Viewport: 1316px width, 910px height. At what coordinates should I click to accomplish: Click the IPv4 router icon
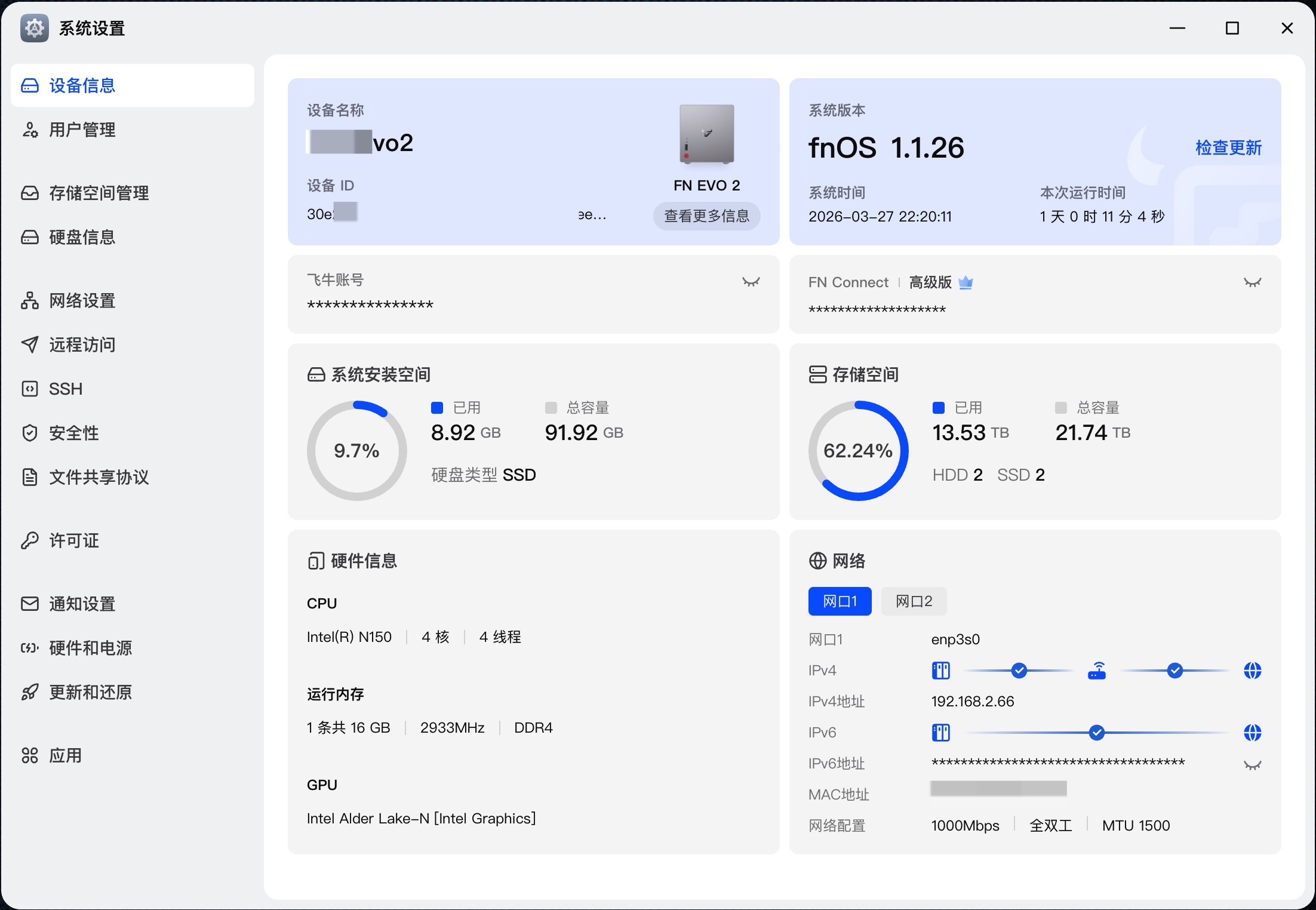point(1097,671)
